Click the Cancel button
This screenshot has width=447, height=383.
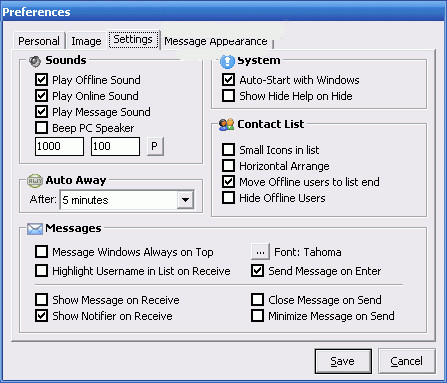406,361
